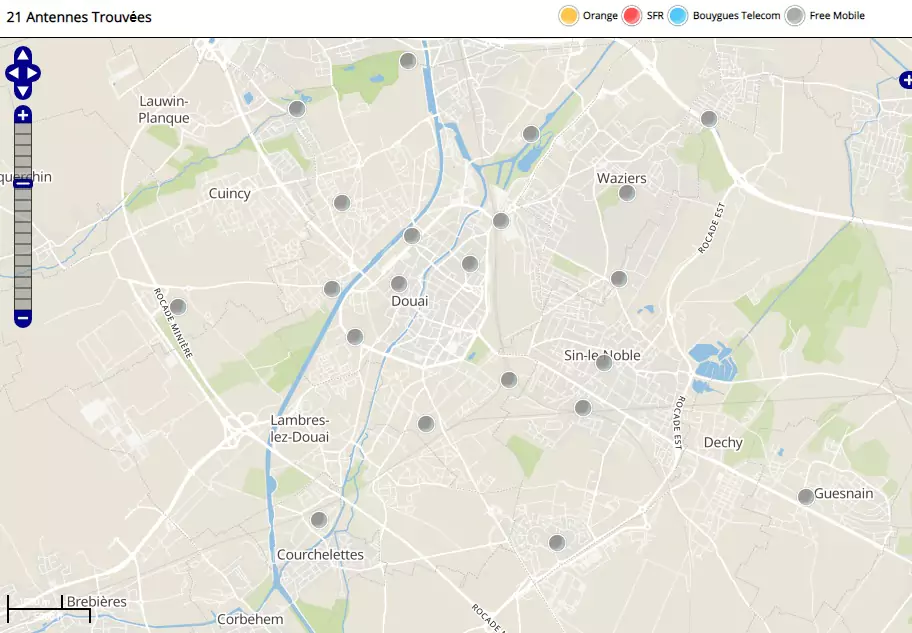912x633 pixels.
Task: Pan the map right with the east arrow
Action: (x=34, y=73)
